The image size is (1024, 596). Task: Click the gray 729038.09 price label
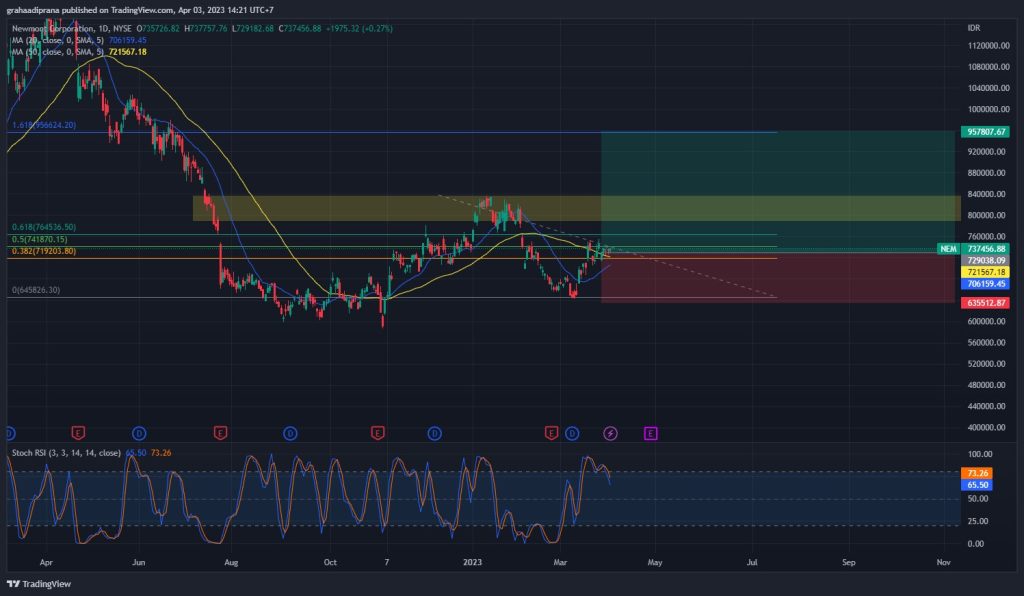point(986,260)
